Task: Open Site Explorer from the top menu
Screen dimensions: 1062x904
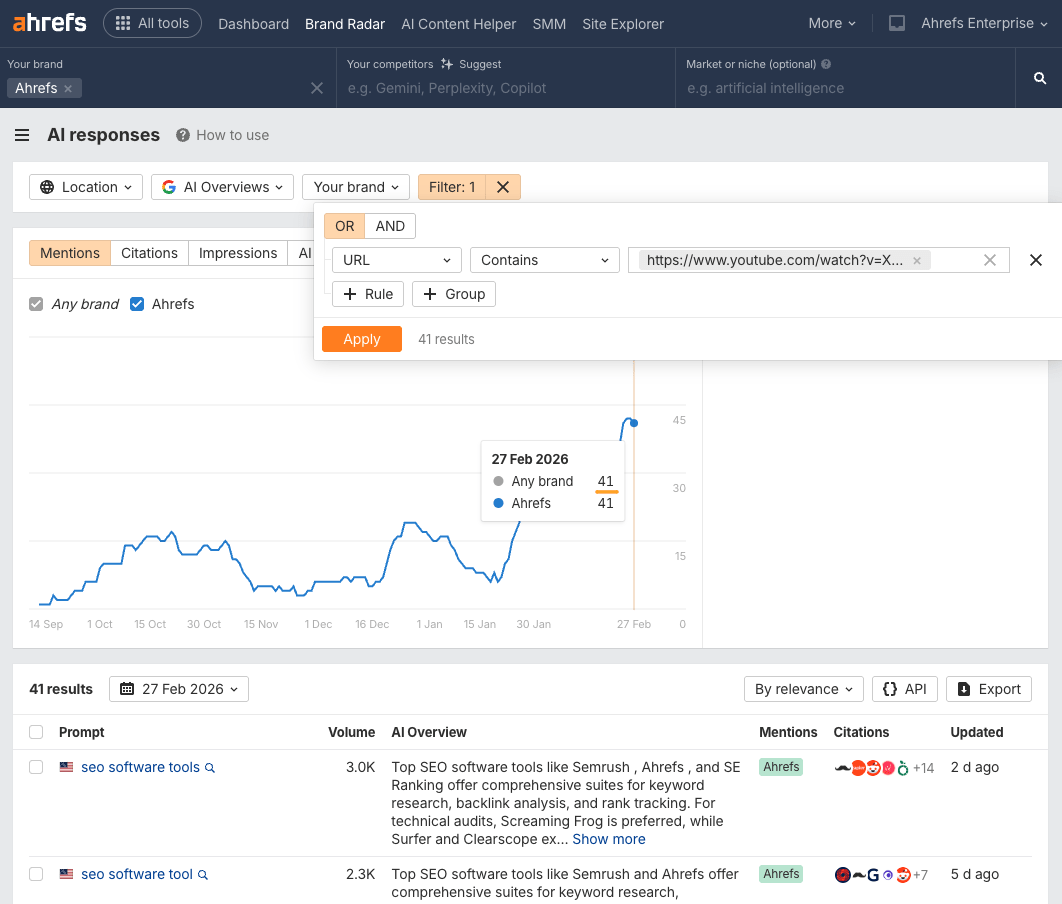Action: click(622, 23)
